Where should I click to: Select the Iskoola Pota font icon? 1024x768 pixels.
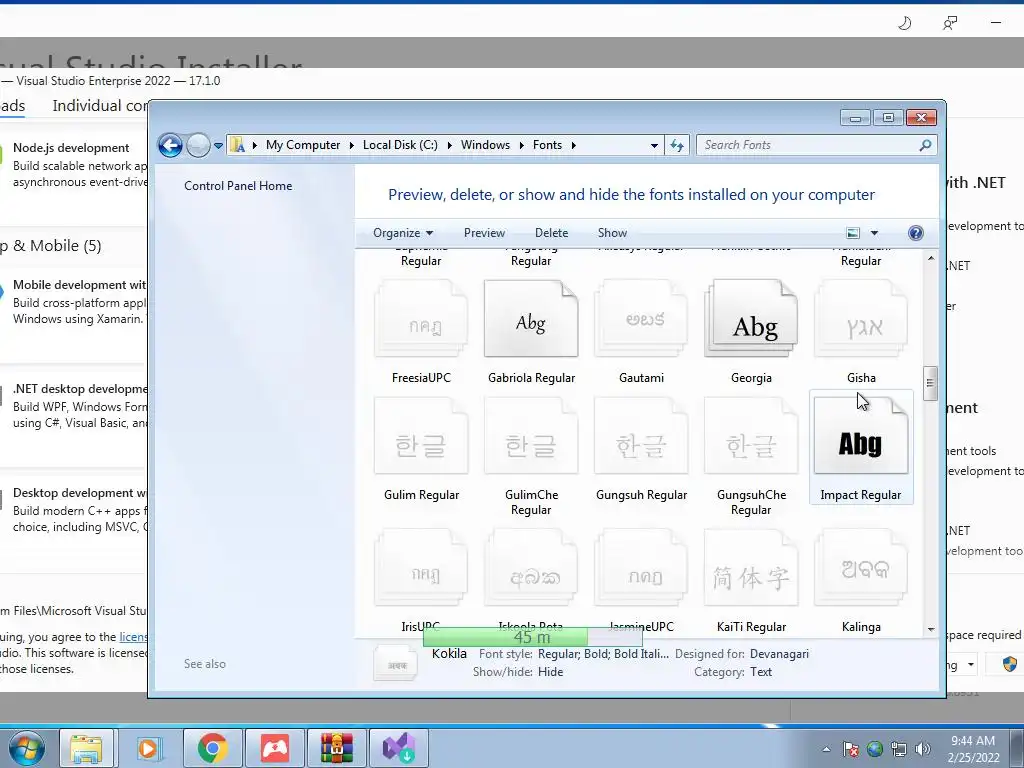point(531,568)
